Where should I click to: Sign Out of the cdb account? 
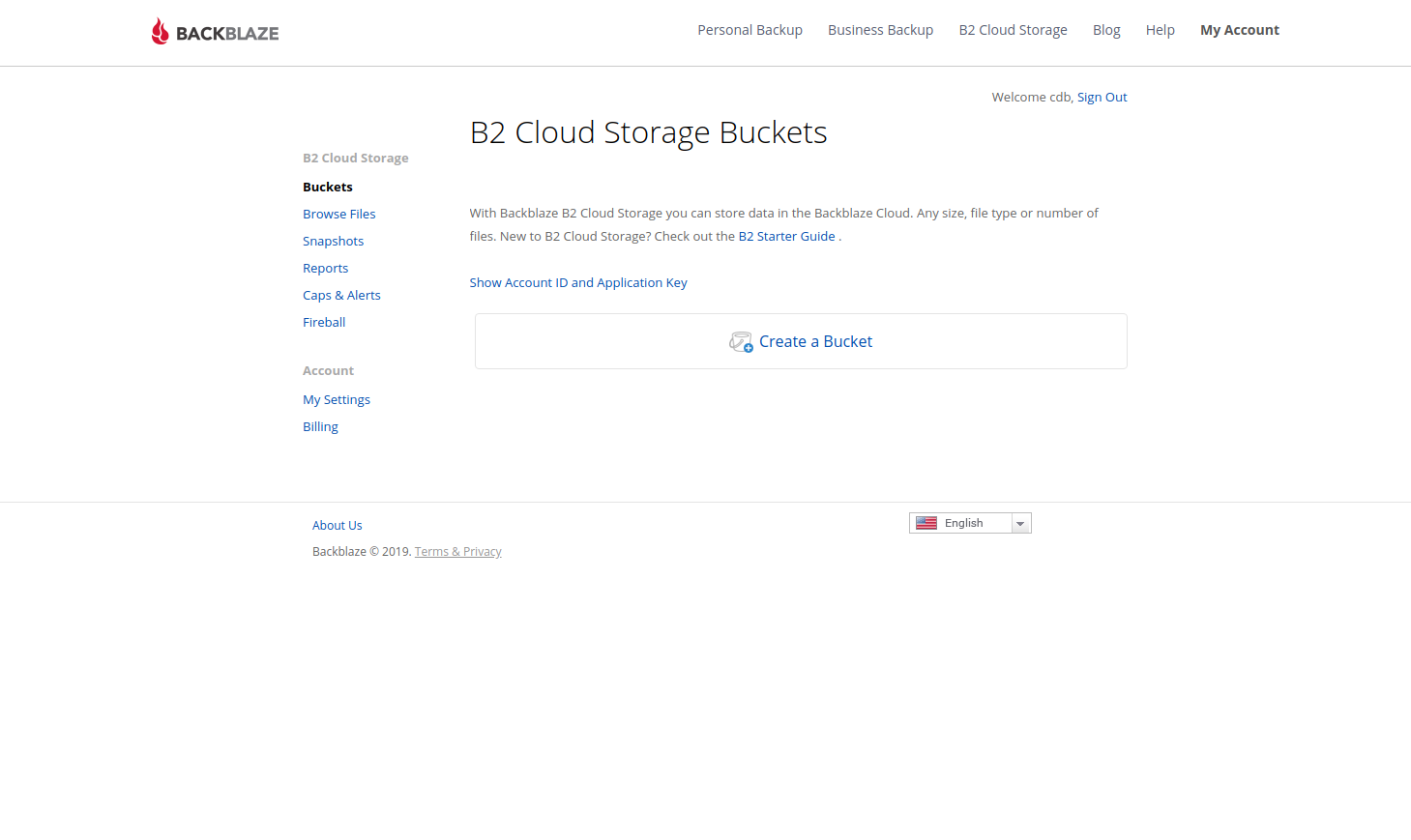(1102, 97)
